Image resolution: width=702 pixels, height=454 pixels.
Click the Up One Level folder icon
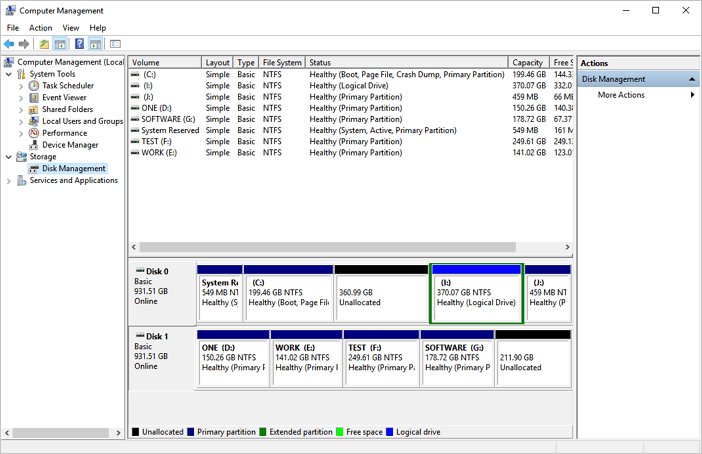44,44
